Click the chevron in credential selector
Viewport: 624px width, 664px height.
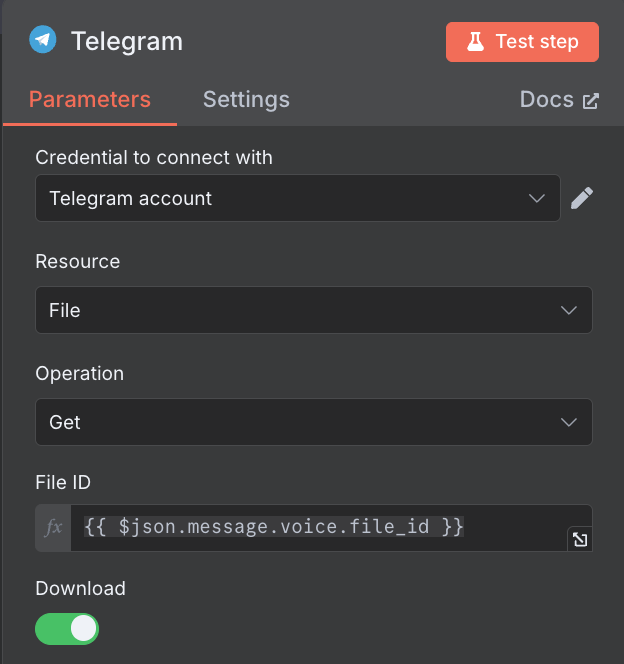(x=537, y=198)
